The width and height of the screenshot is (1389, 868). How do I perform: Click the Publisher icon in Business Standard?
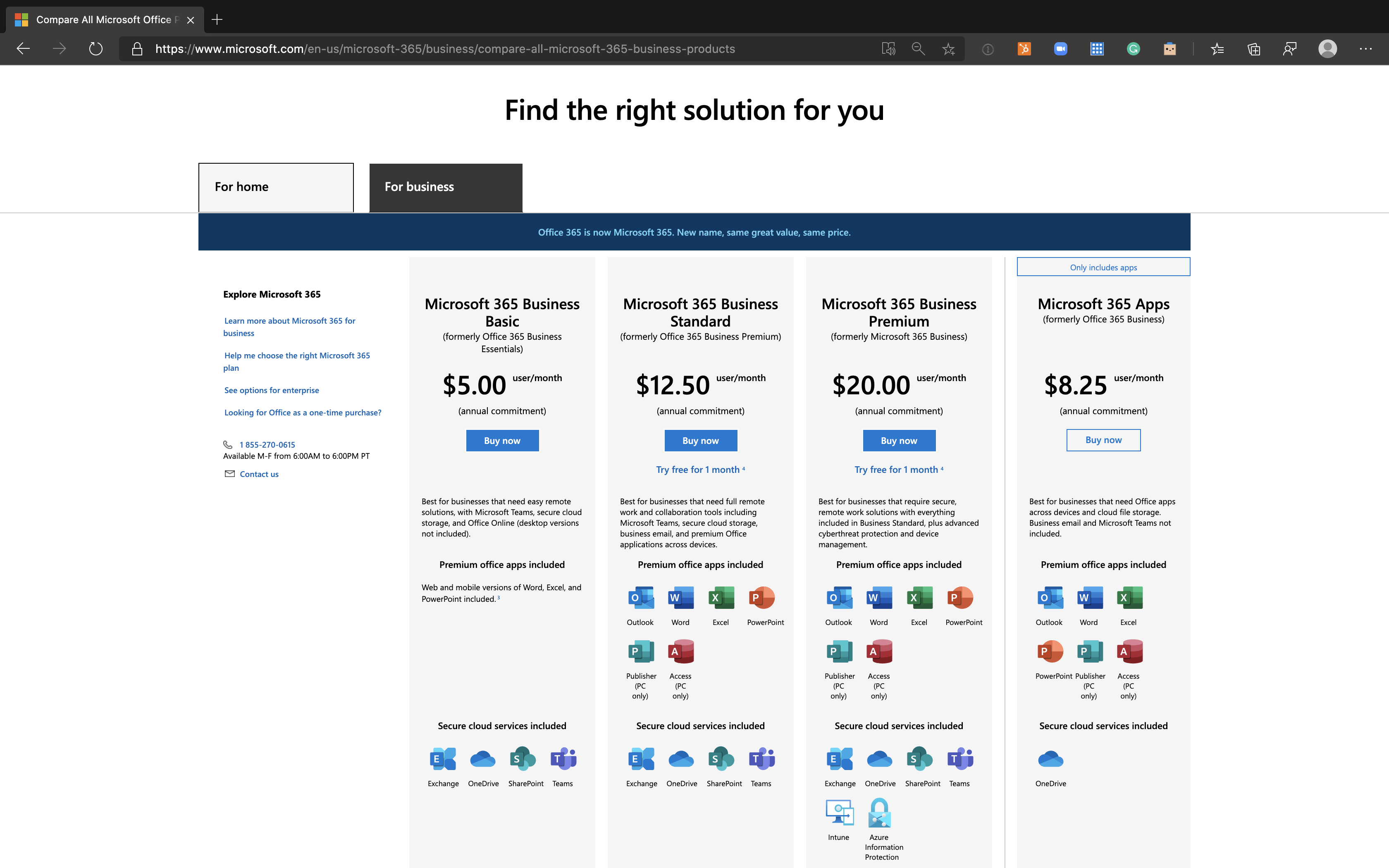tap(641, 651)
